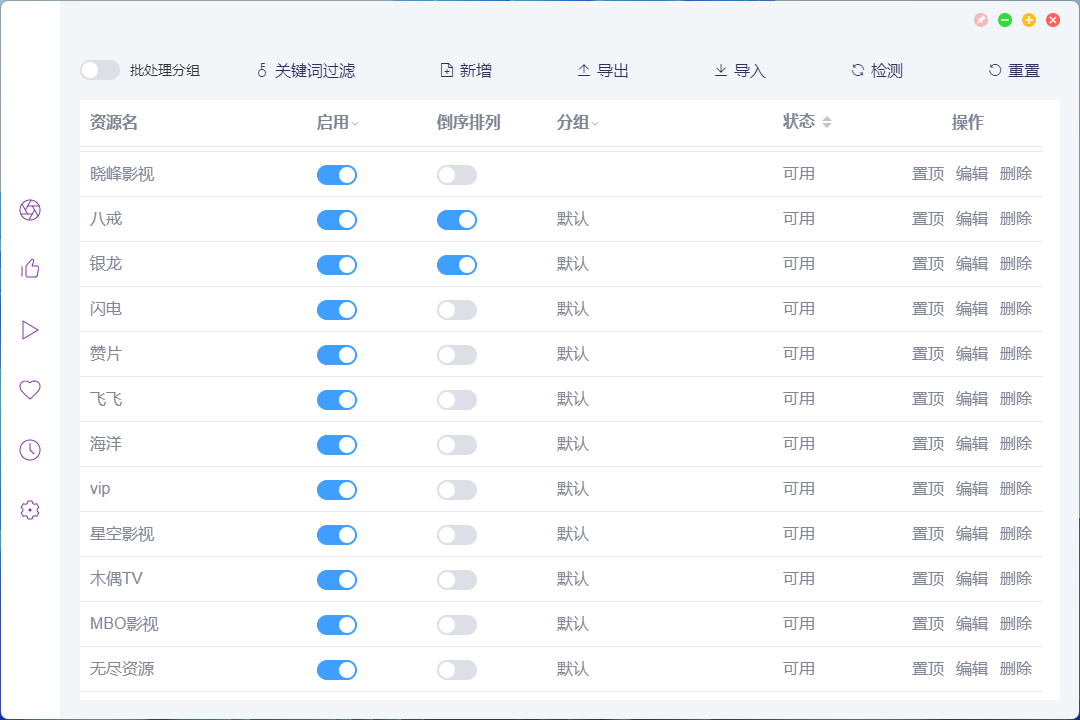Toggle the 批处理分组 switch
This screenshot has width=1080, height=720.
100,70
